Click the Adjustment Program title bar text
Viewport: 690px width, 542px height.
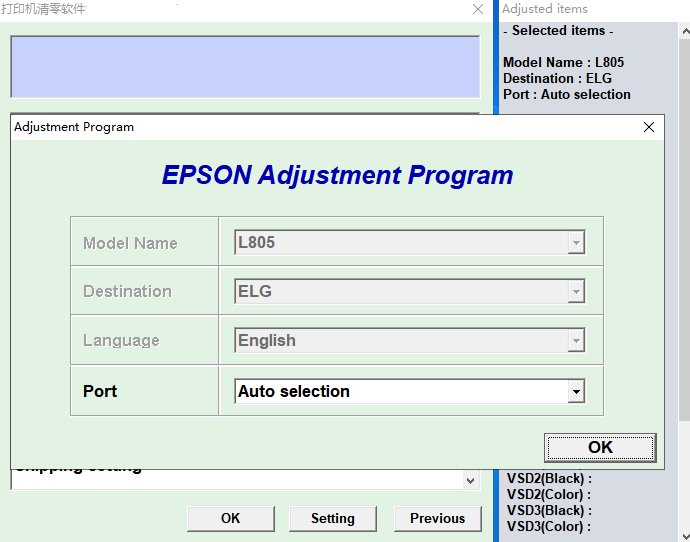click(74, 127)
